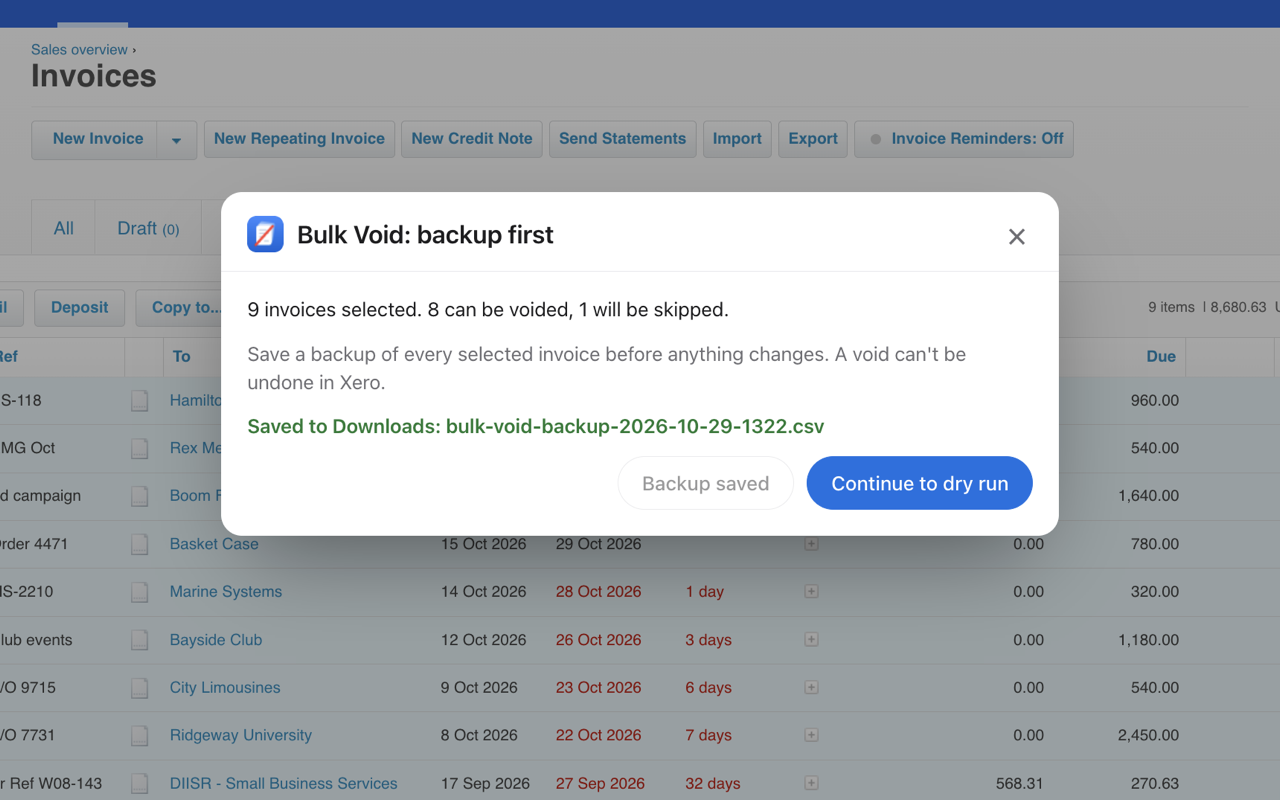Click the 28 Oct 2026 due date
The image size is (1280, 800).
598,592
